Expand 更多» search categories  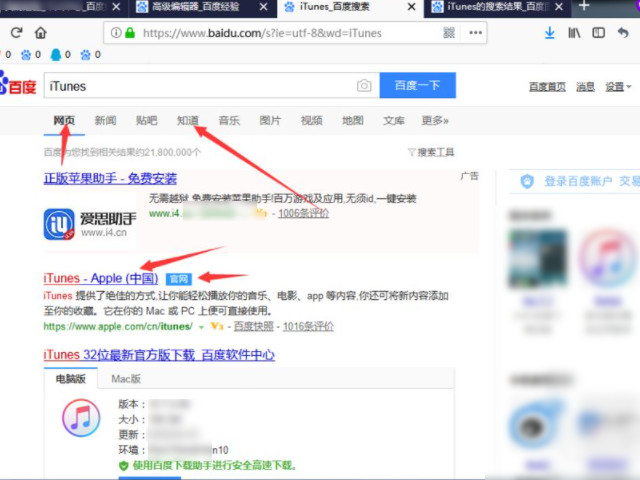pos(435,120)
